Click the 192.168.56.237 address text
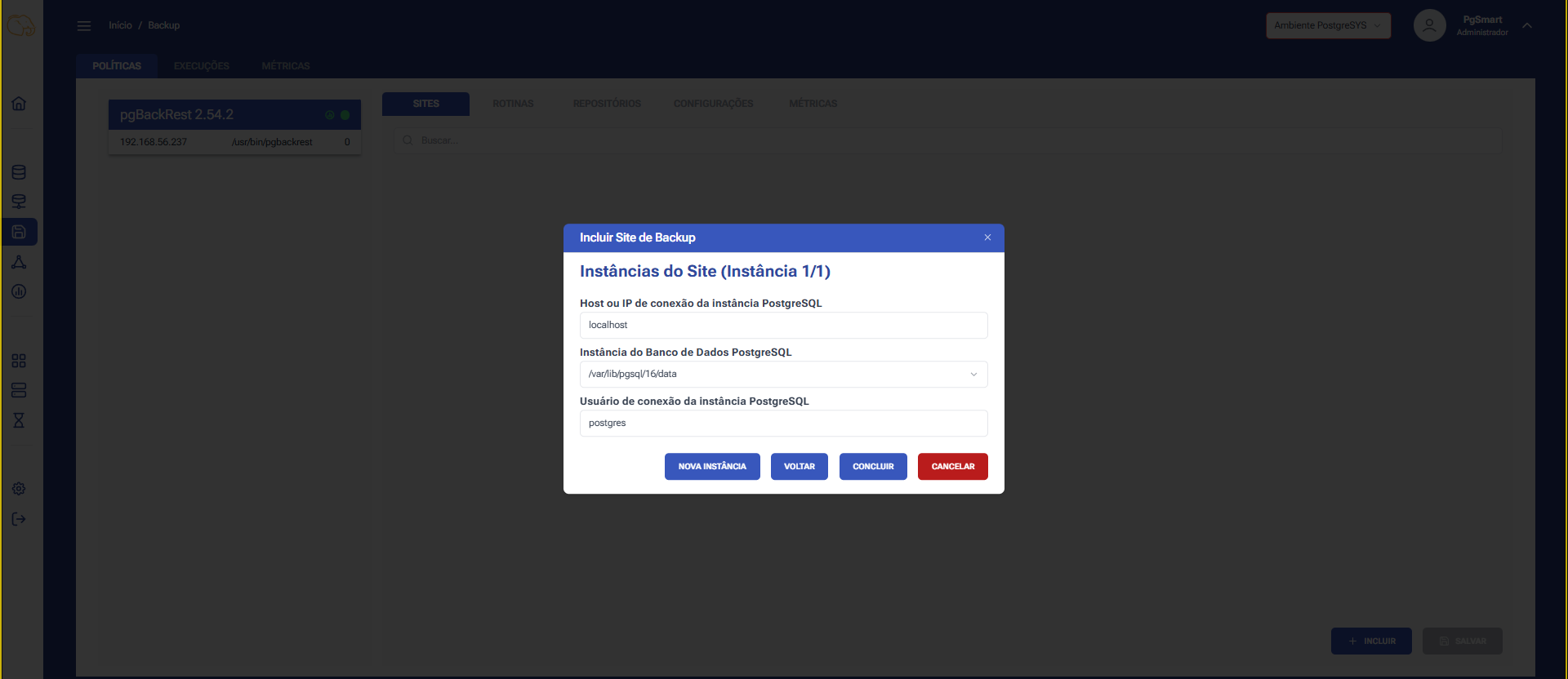This screenshot has width=1568, height=679. pos(154,142)
